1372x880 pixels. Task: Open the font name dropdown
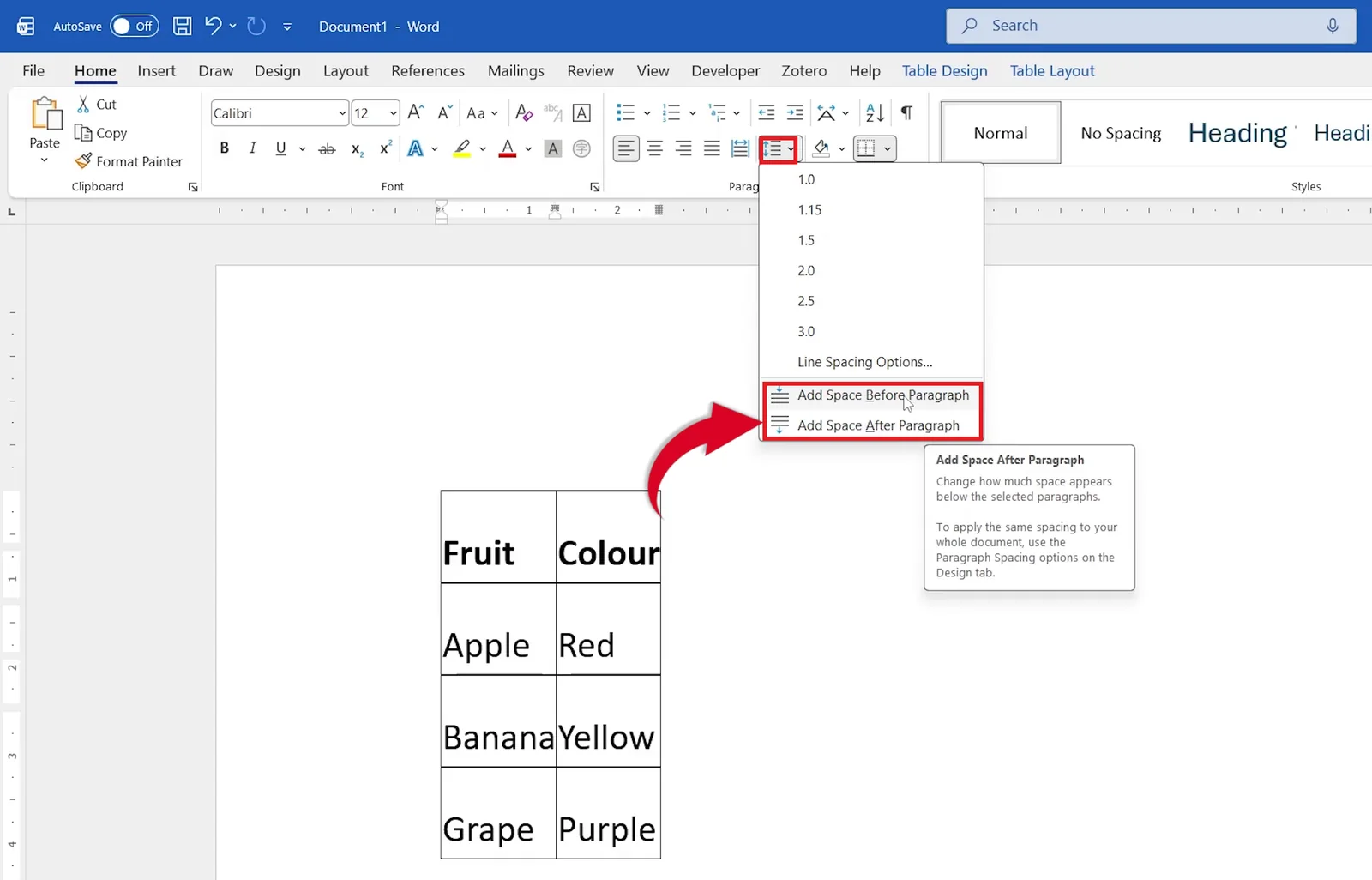click(x=342, y=113)
